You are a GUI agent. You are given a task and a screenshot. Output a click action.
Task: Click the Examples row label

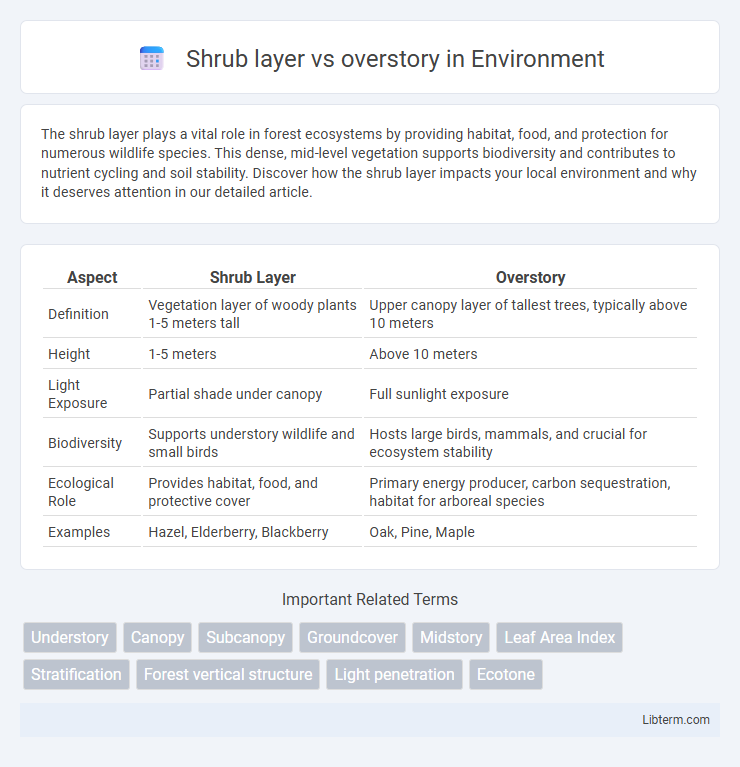(x=79, y=532)
